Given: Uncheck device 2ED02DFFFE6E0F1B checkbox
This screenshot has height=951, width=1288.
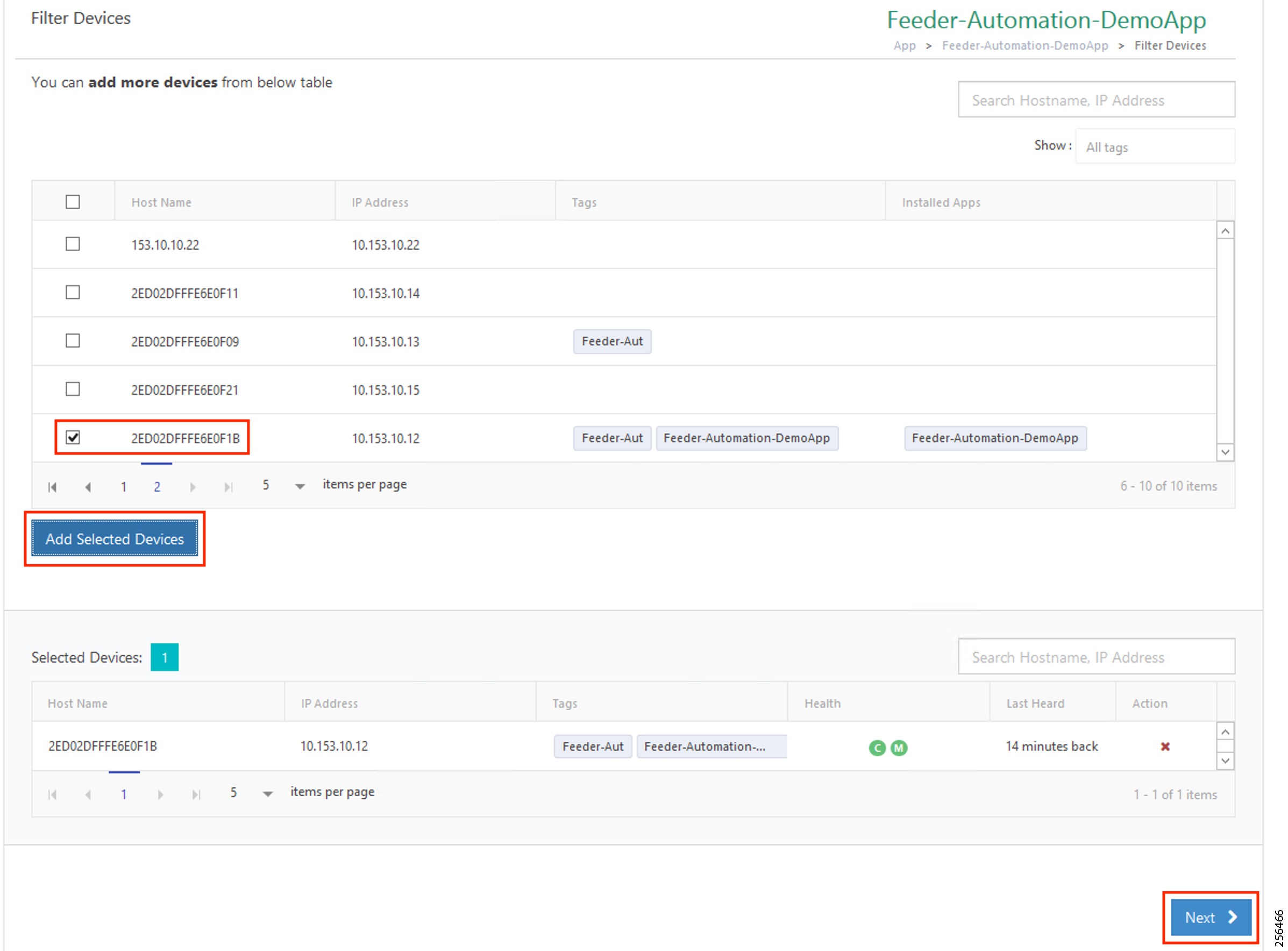Looking at the screenshot, I should tap(73, 437).
